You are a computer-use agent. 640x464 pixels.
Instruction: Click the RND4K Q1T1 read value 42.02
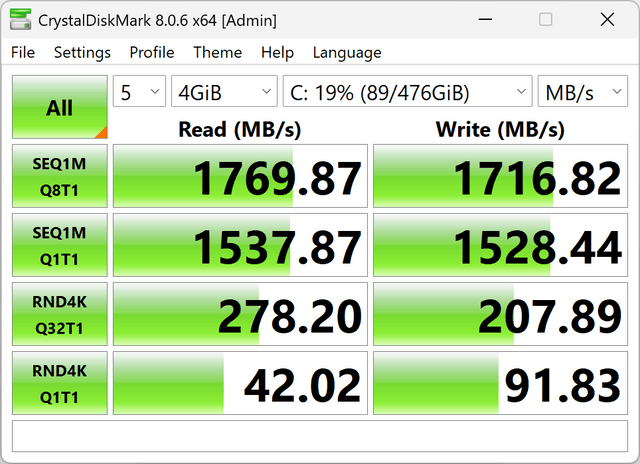click(x=240, y=383)
